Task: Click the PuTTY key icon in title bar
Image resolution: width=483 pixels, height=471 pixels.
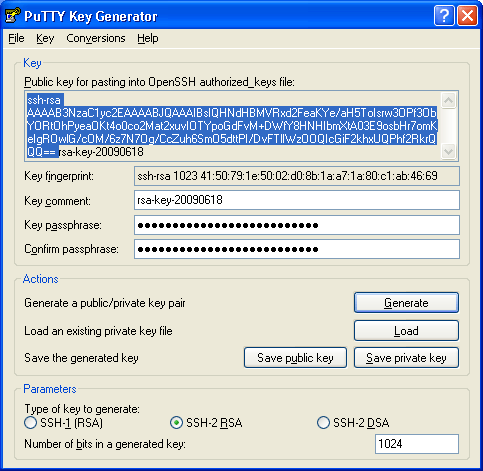Action: (x=12, y=16)
